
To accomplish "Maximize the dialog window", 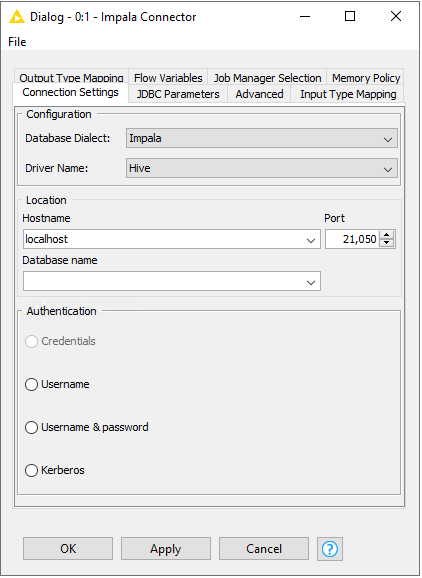I will (350, 17).
